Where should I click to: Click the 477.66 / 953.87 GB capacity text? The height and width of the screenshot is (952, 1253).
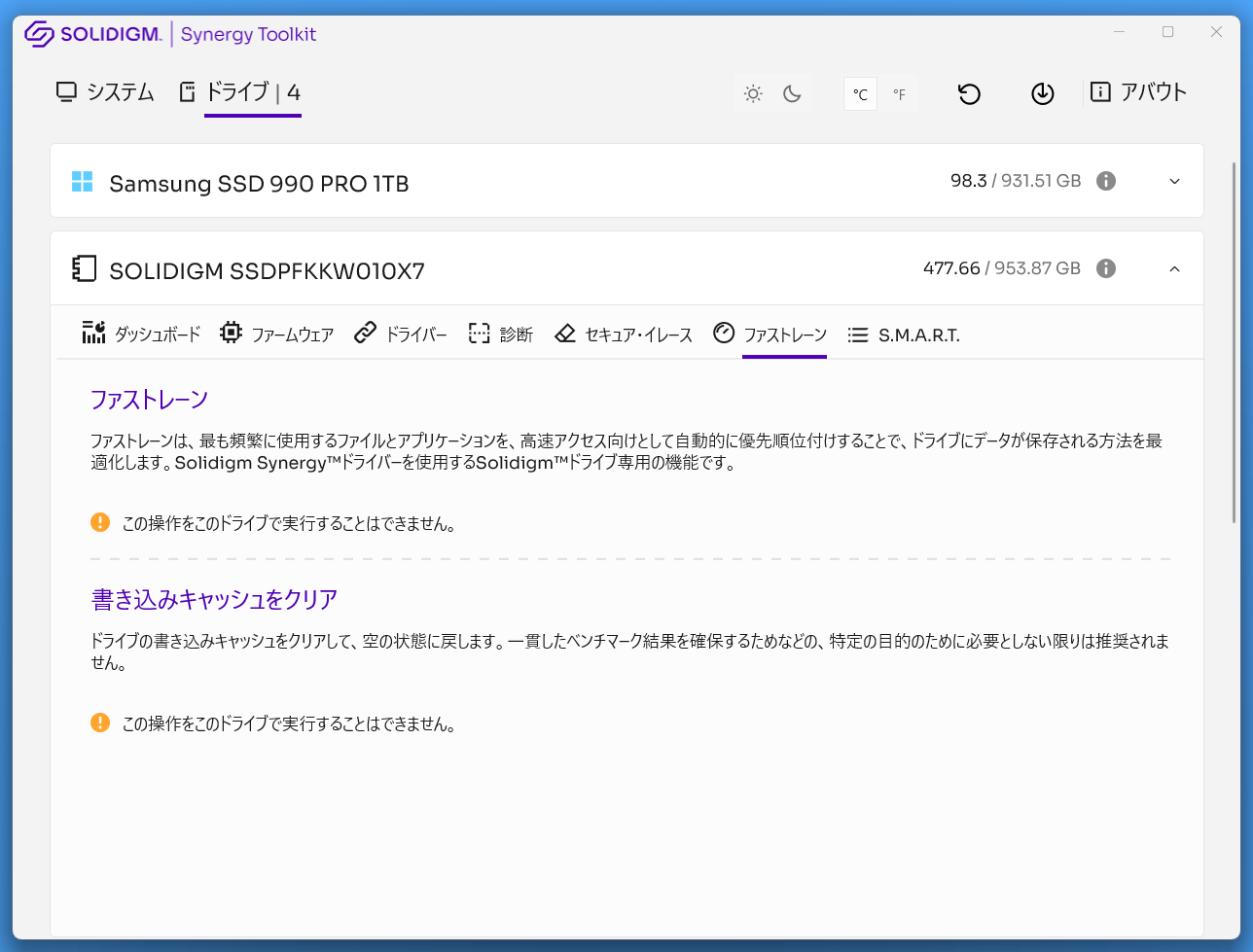point(1002,268)
